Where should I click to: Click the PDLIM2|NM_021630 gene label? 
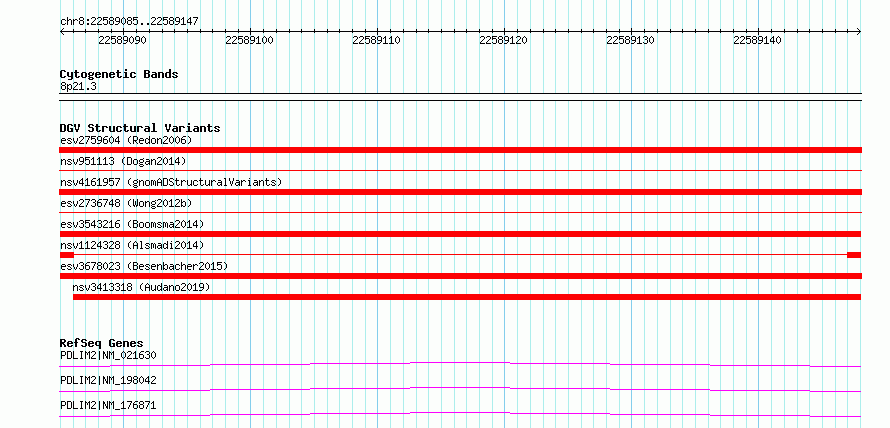click(108, 355)
